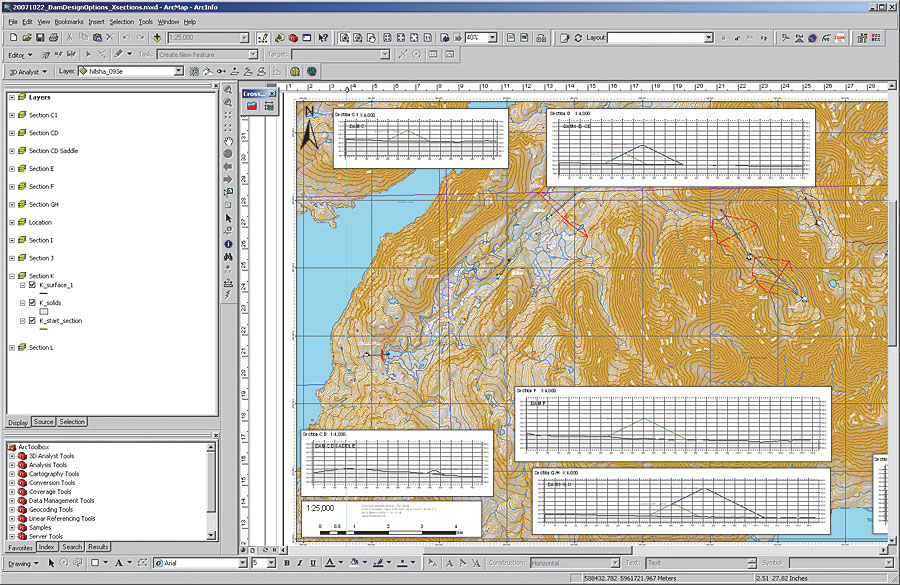The height and width of the screenshot is (585, 900).
Task: Open the 3D Analyst Layer dropdown
Action: (x=179, y=72)
